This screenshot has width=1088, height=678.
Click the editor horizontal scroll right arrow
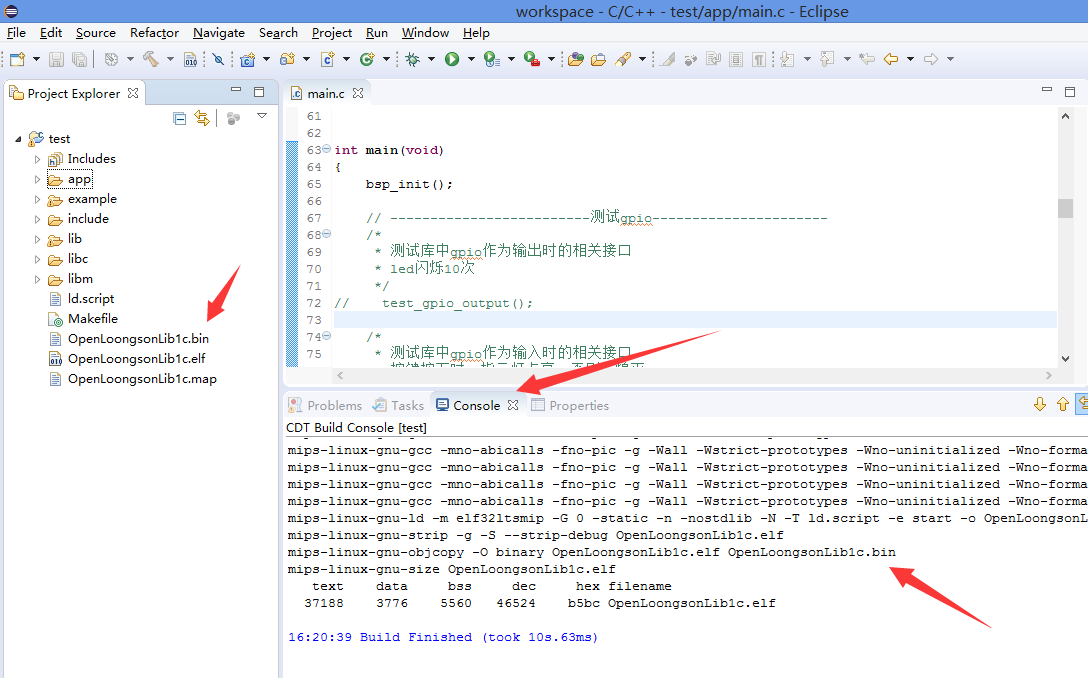tap(1048, 375)
